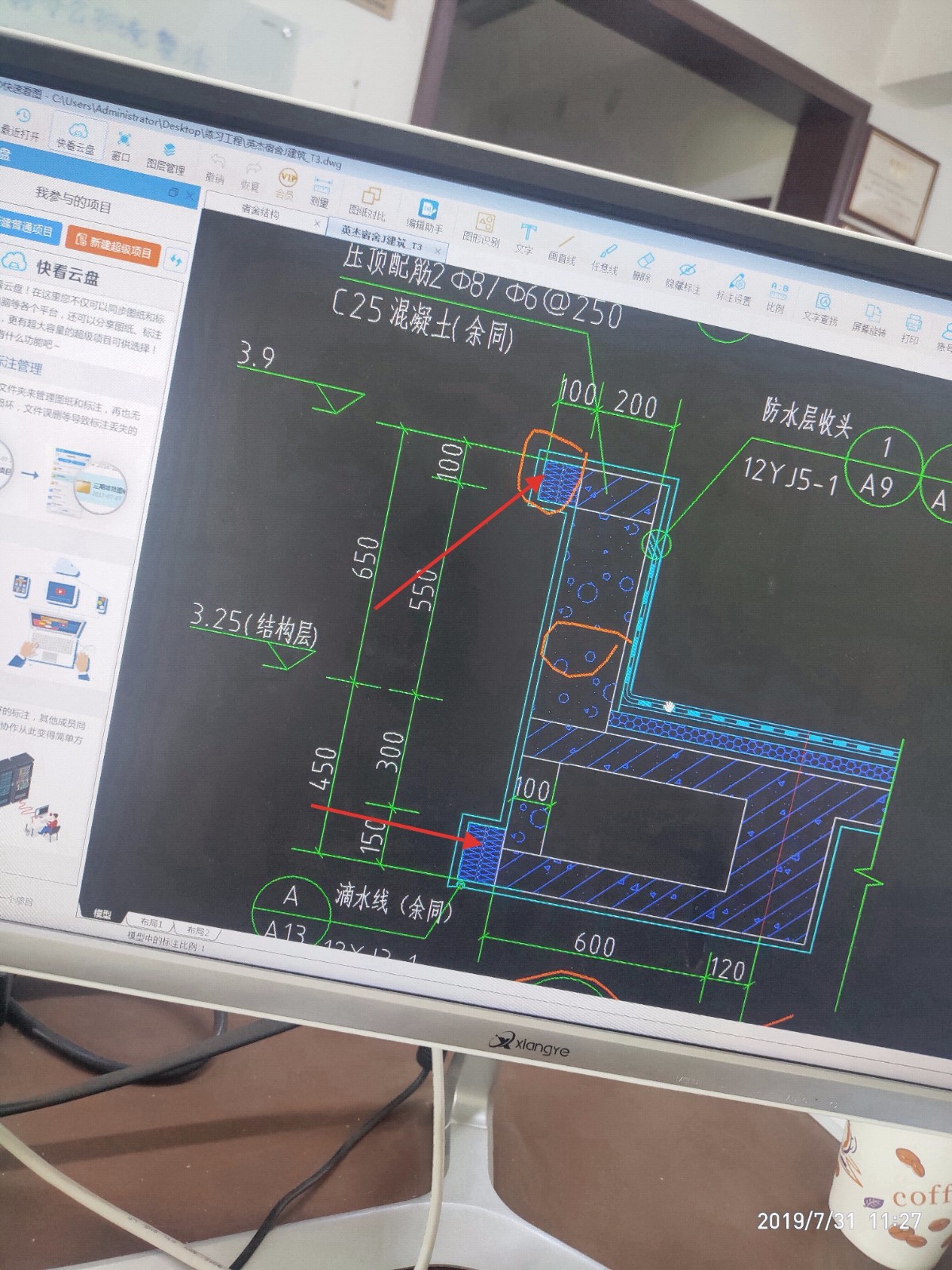Open the 快看云盘 toolbar button

(76, 137)
